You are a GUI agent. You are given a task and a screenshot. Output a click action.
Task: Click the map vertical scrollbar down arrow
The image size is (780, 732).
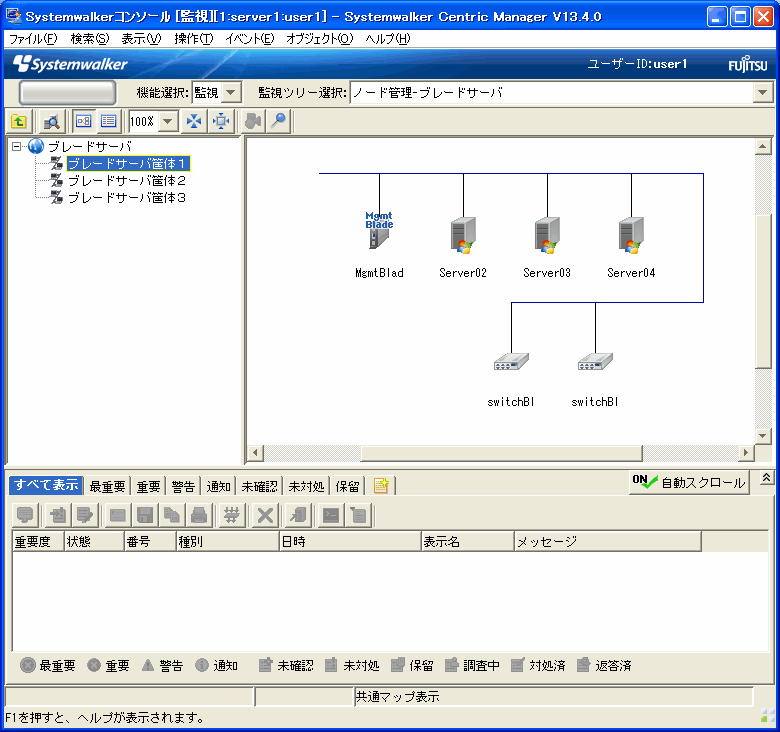pyautogui.click(x=763, y=436)
